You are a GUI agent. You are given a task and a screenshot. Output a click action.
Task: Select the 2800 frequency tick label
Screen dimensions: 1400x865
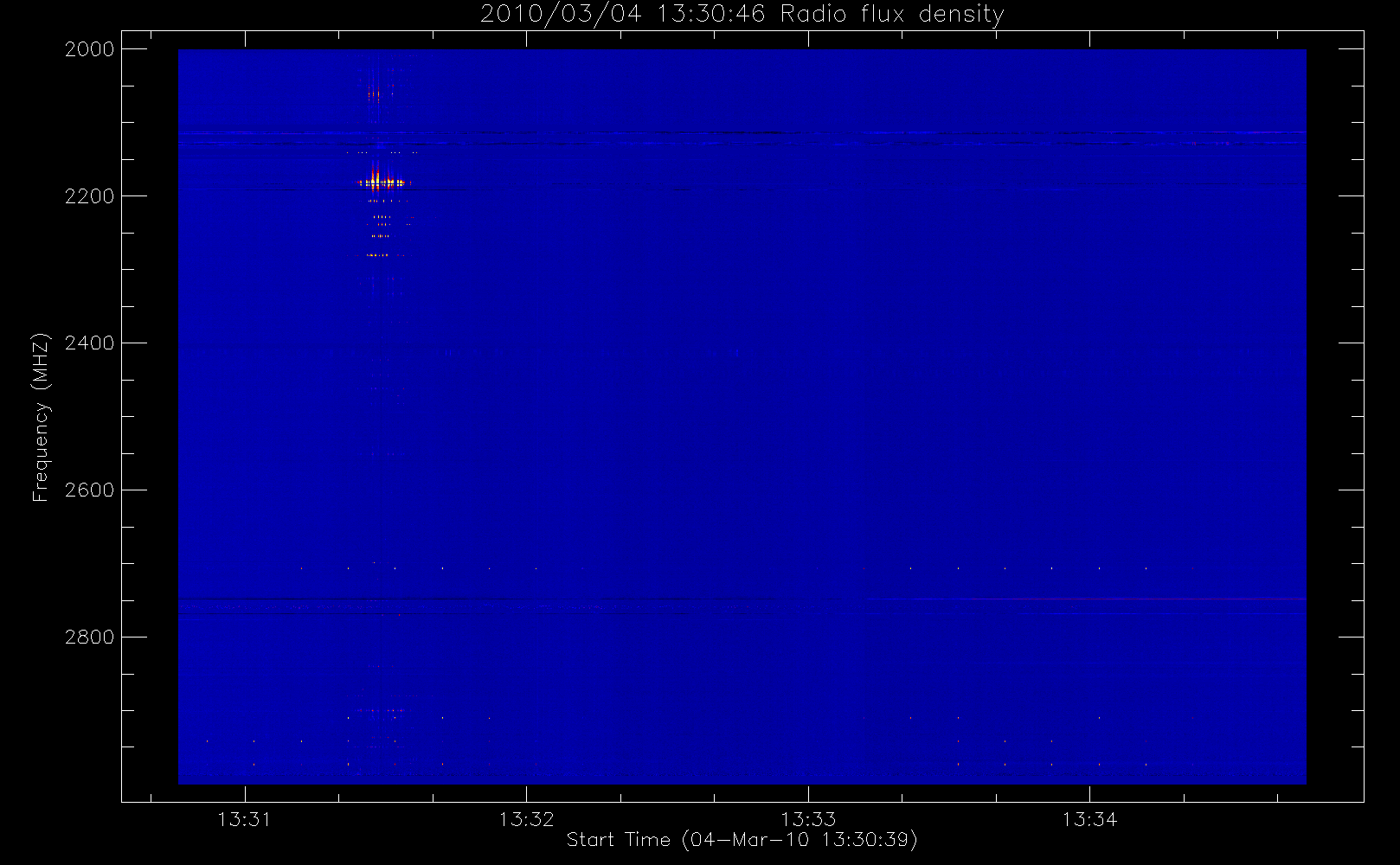pyautogui.click(x=90, y=638)
